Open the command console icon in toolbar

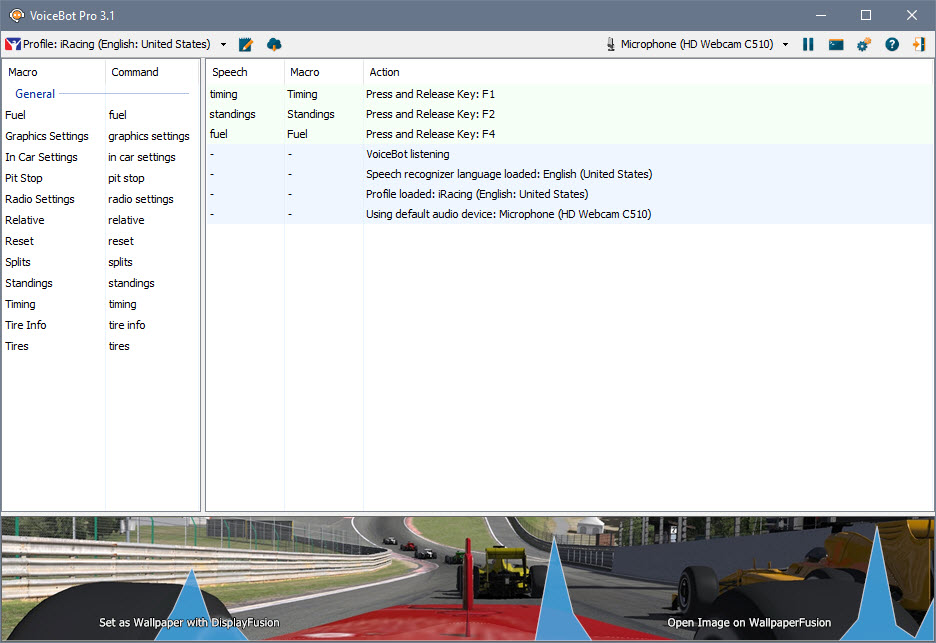click(835, 44)
